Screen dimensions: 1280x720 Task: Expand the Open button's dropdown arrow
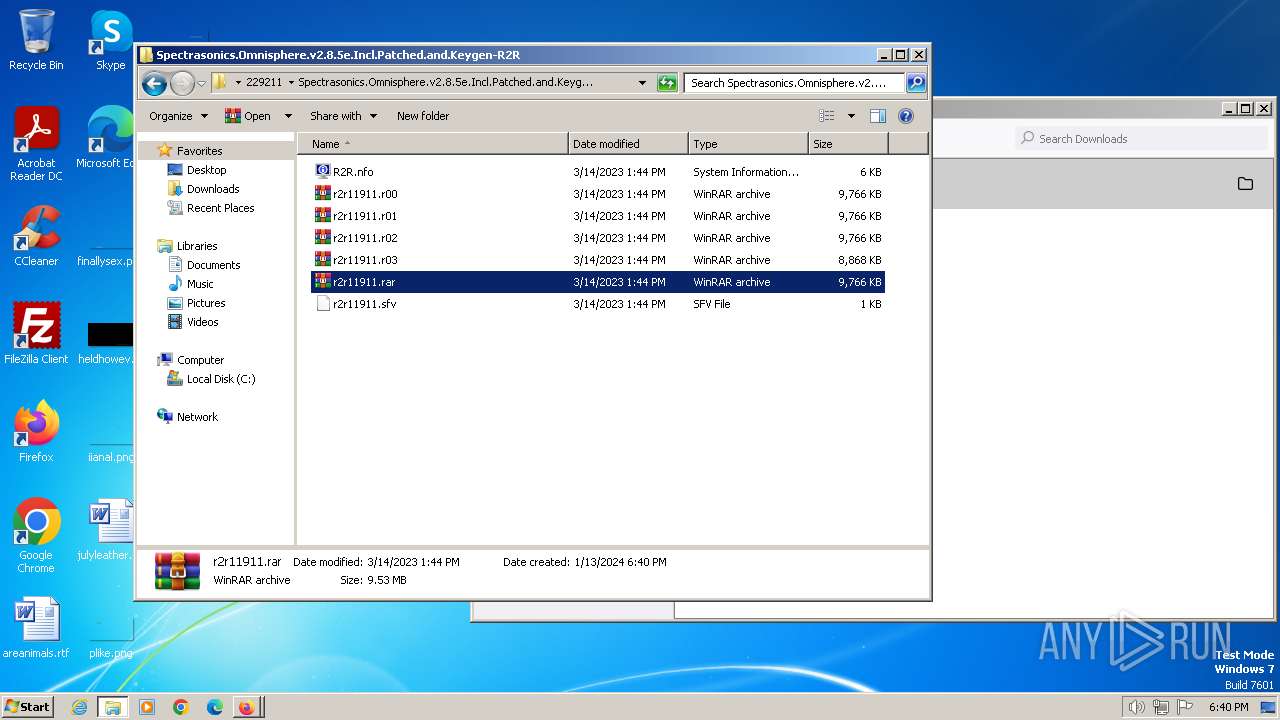tap(288, 116)
